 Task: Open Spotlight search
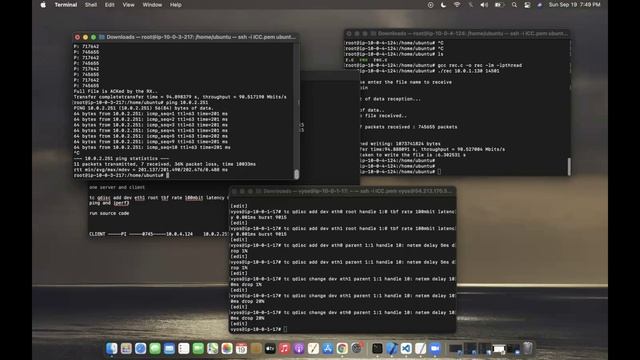(x=514, y=5)
